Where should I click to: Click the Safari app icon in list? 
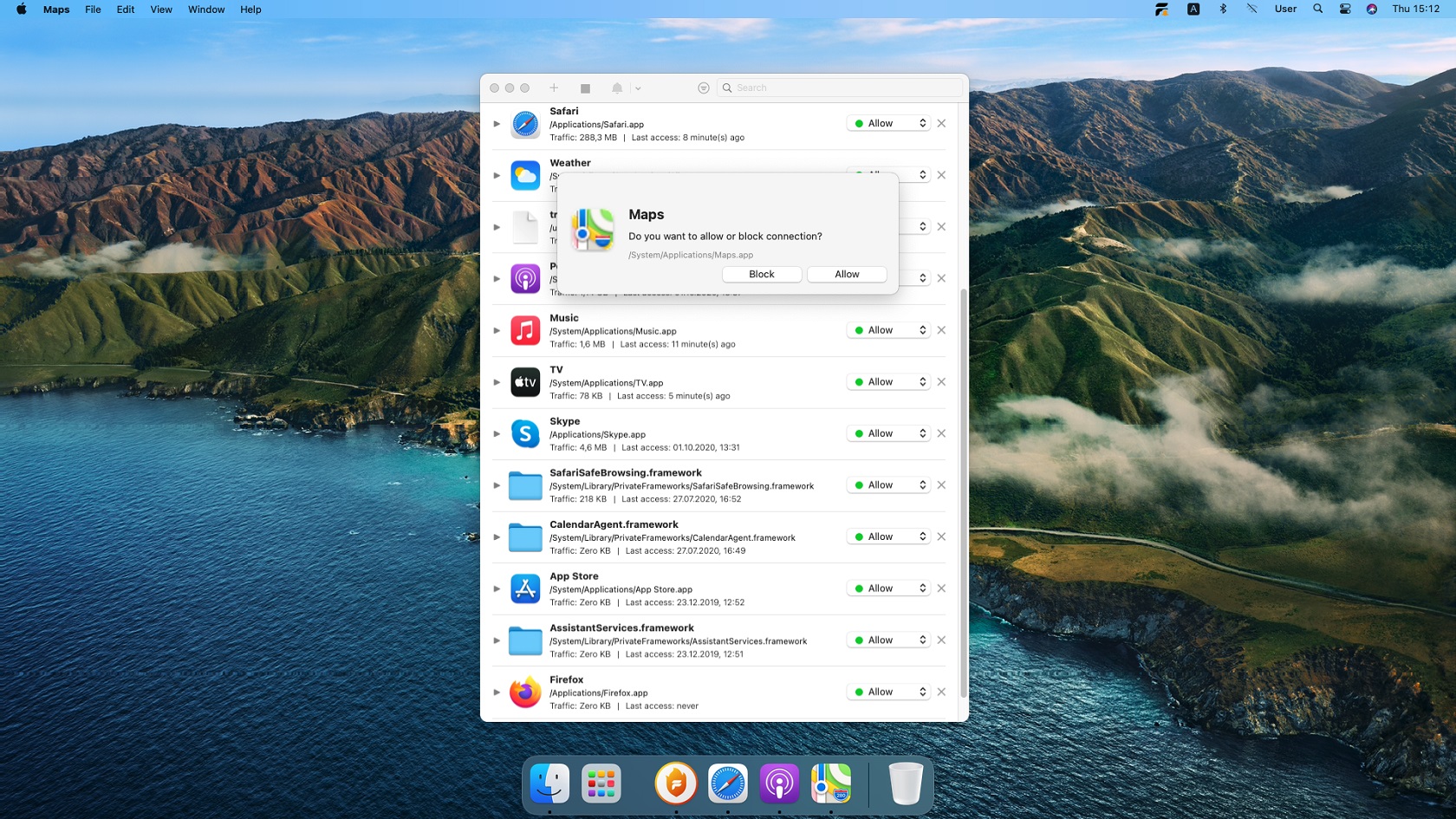[x=525, y=124]
